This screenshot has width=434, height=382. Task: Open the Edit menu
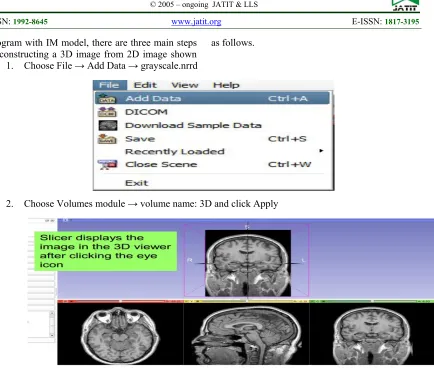pos(145,85)
